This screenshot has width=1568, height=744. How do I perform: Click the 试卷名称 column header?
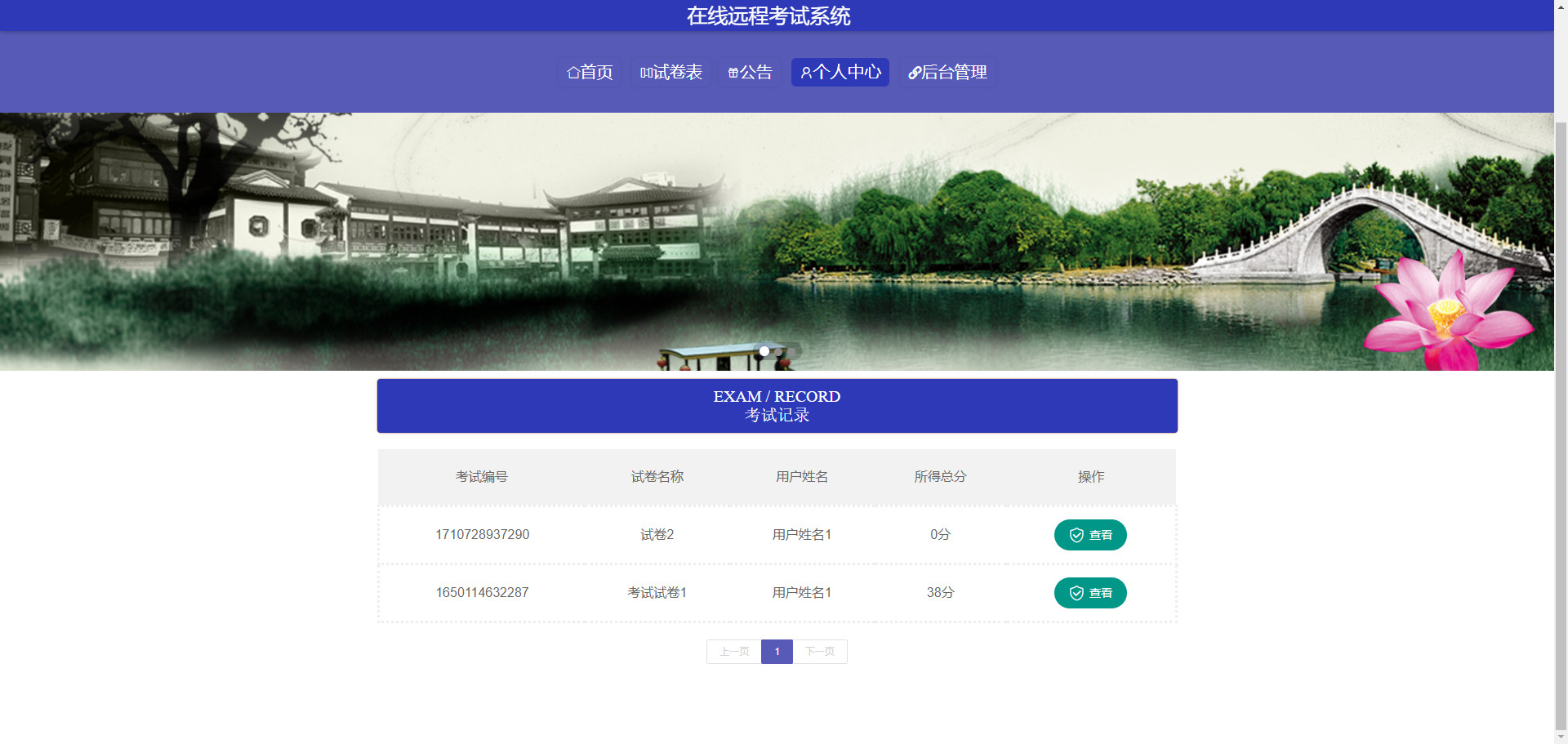[657, 476]
